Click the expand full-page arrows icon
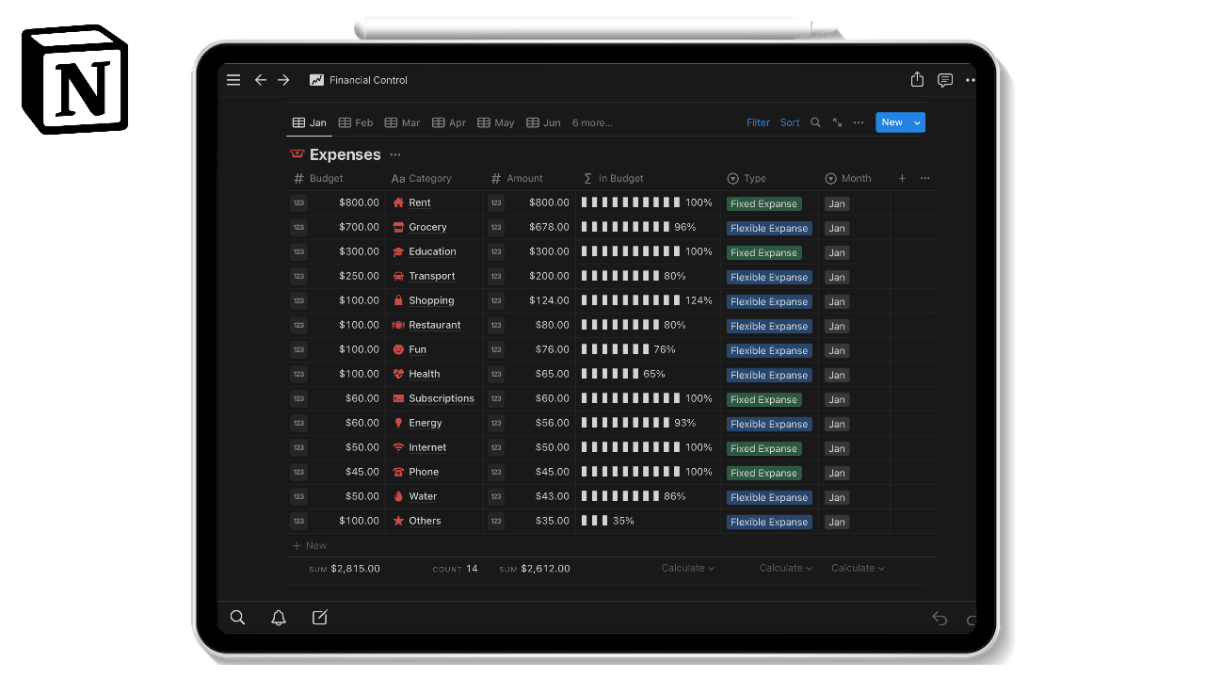Viewport: 1205px width, 678px height. tap(837, 122)
